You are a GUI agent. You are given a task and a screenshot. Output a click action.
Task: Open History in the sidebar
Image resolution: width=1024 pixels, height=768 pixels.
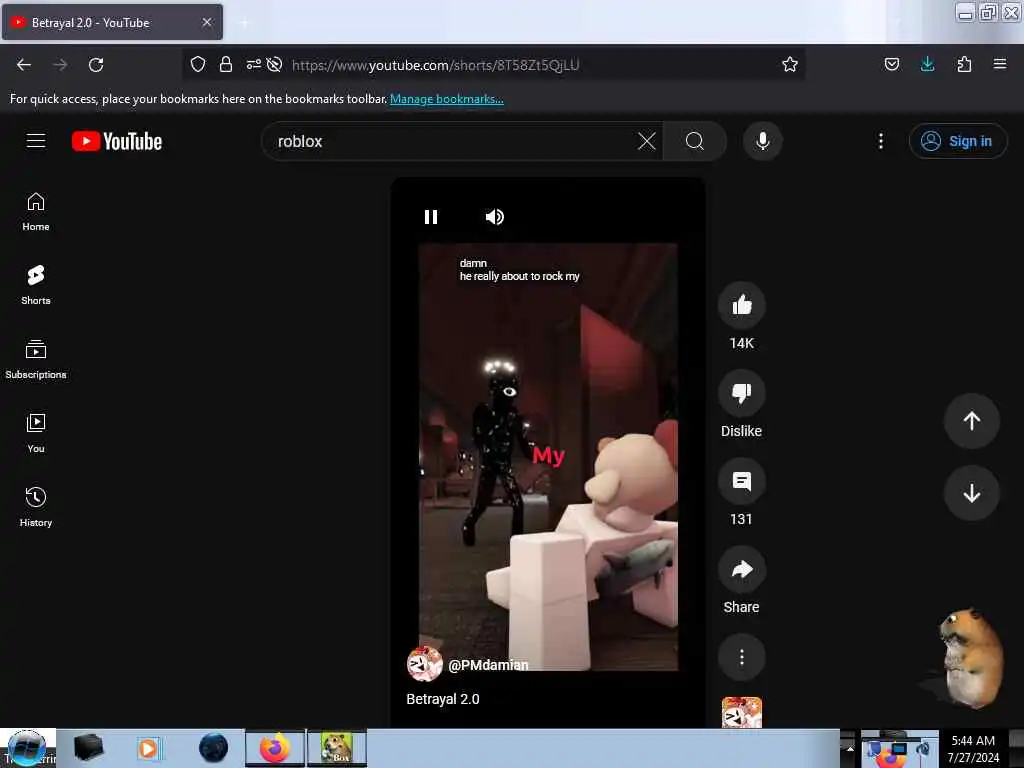coord(36,507)
